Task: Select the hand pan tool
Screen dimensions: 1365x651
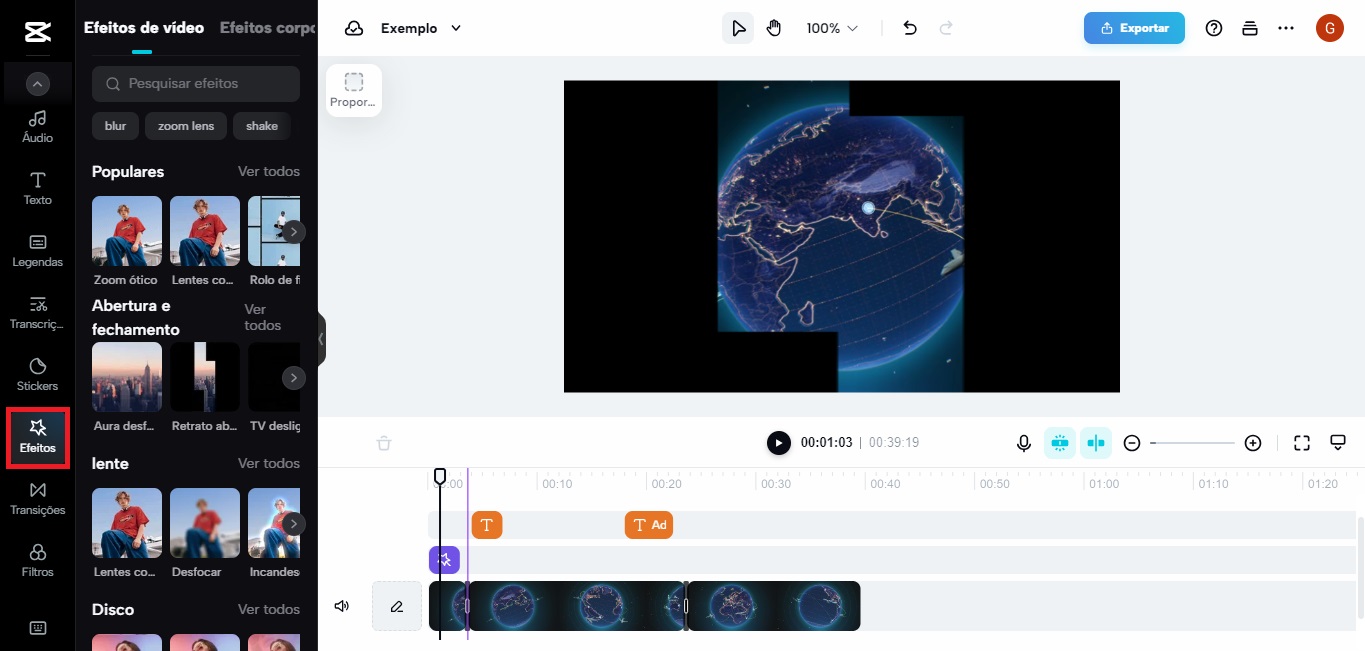Action: (773, 28)
